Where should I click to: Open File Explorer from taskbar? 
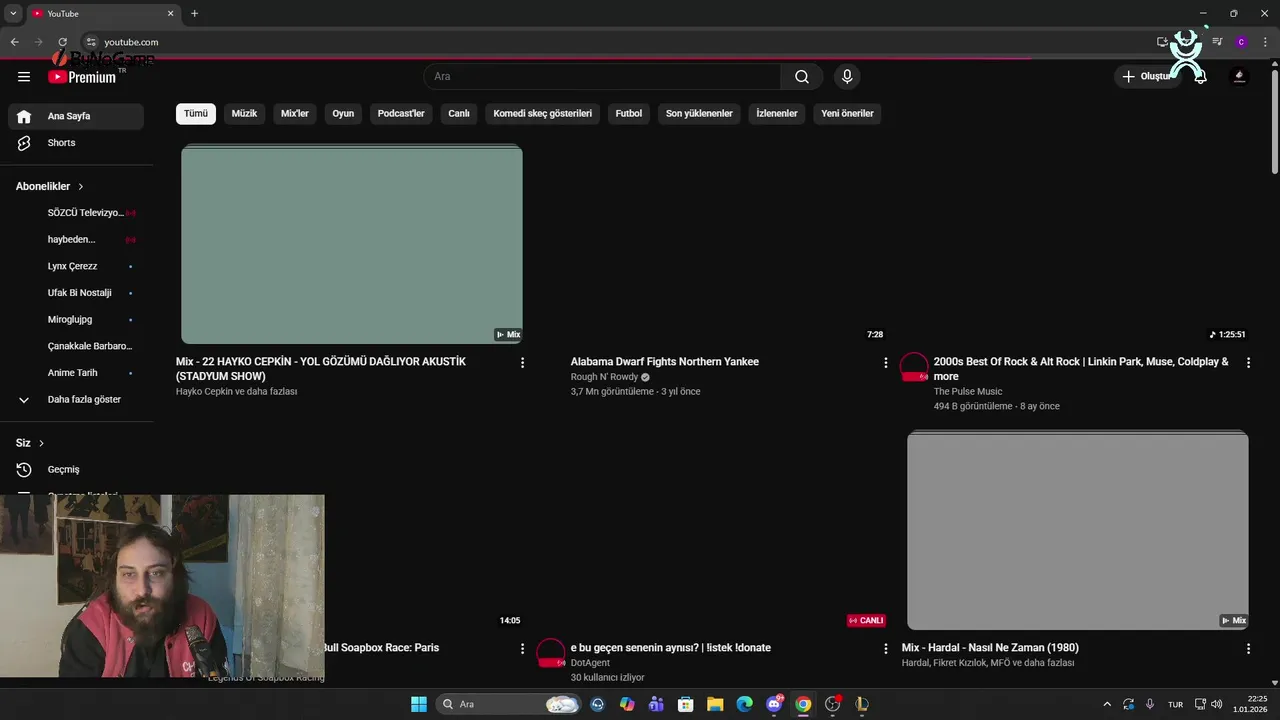[715, 704]
